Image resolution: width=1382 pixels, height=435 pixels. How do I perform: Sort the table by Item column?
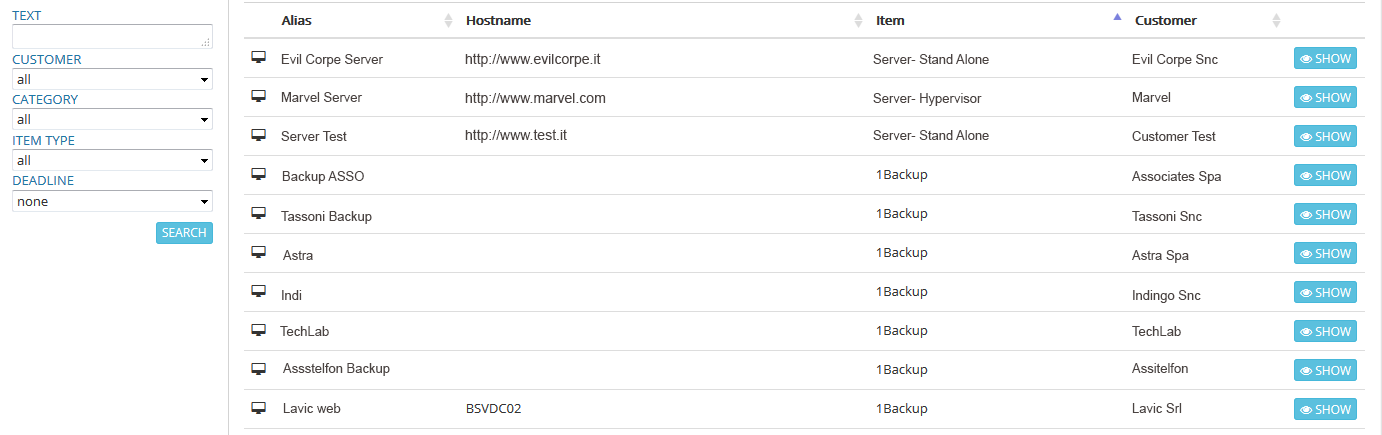click(x=890, y=20)
